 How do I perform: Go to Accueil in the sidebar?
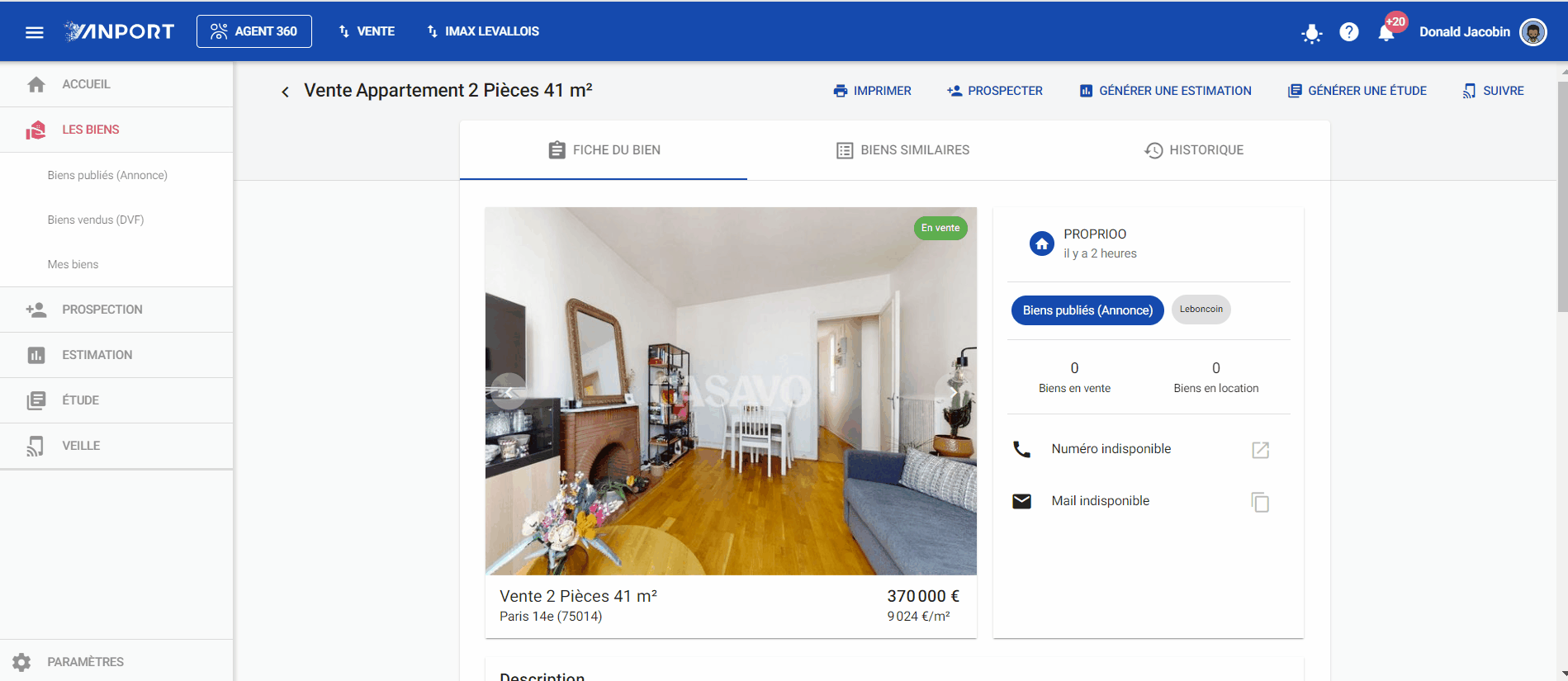coord(116,84)
